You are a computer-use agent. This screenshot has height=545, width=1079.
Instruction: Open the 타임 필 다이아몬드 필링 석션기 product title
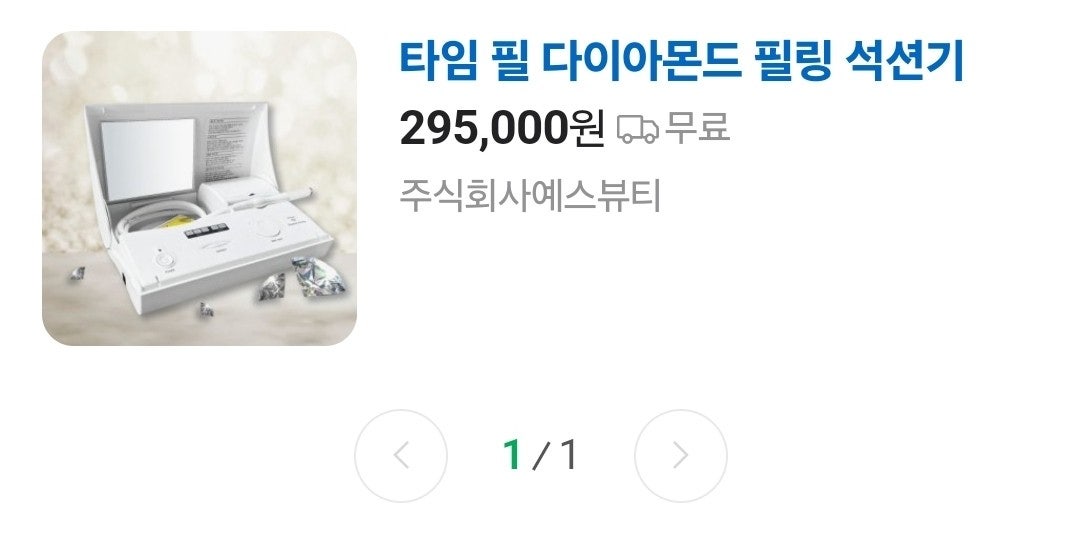tap(681, 61)
